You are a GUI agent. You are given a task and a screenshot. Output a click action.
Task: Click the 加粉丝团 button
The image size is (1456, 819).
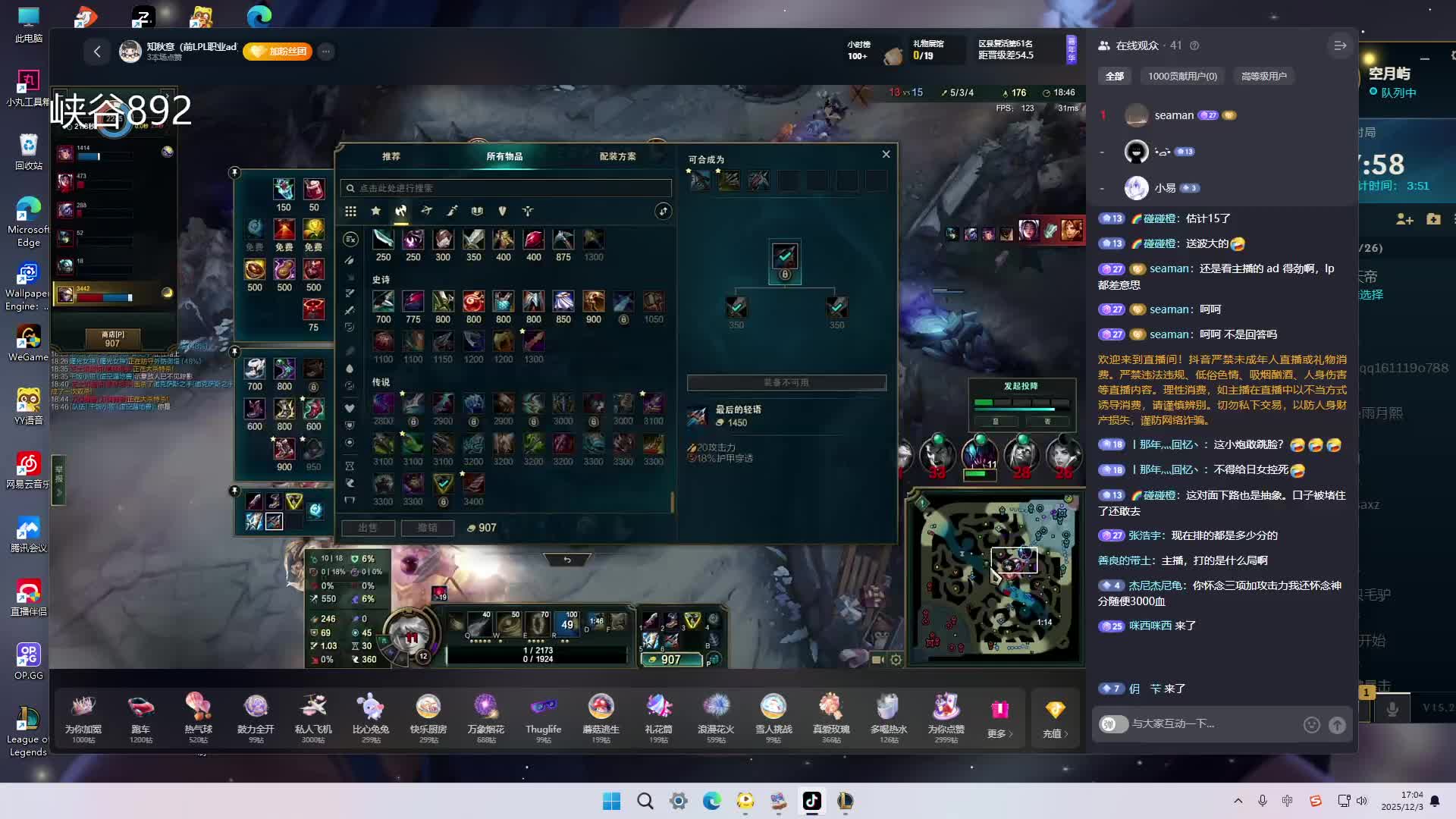[278, 52]
